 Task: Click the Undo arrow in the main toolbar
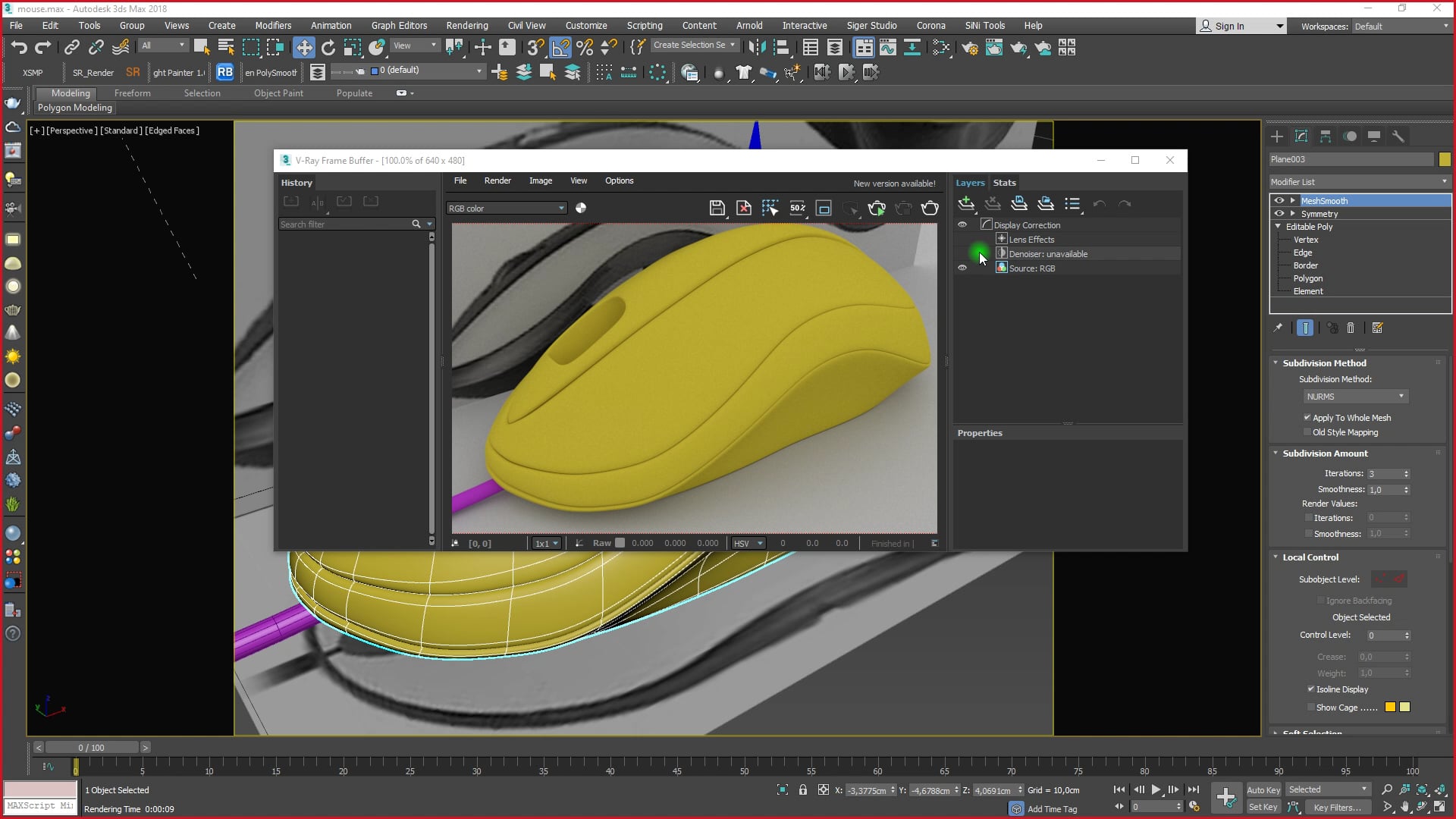click(18, 48)
